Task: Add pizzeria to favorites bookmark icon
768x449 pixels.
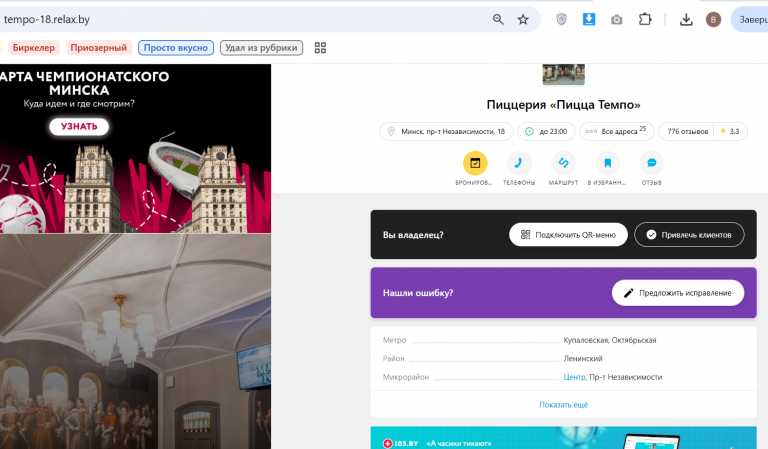Action: pos(607,163)
